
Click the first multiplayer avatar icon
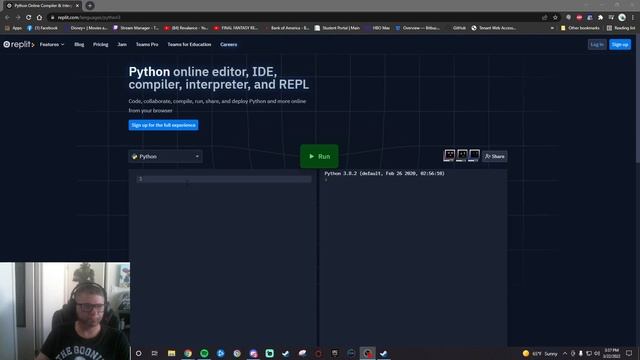click(449, 155)
